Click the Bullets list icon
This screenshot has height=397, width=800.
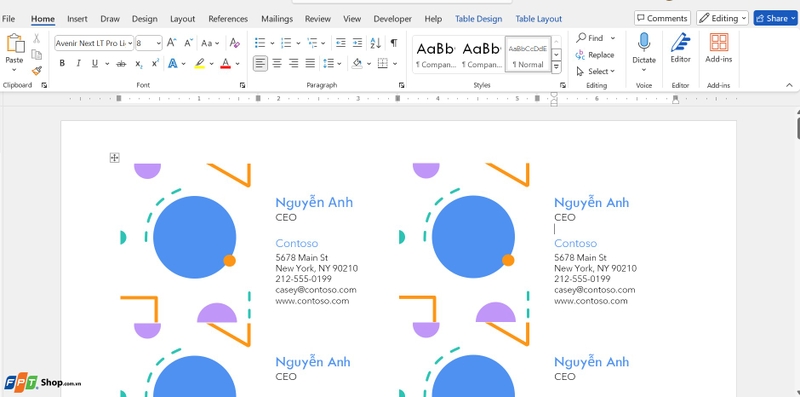(x=260, y=43)
